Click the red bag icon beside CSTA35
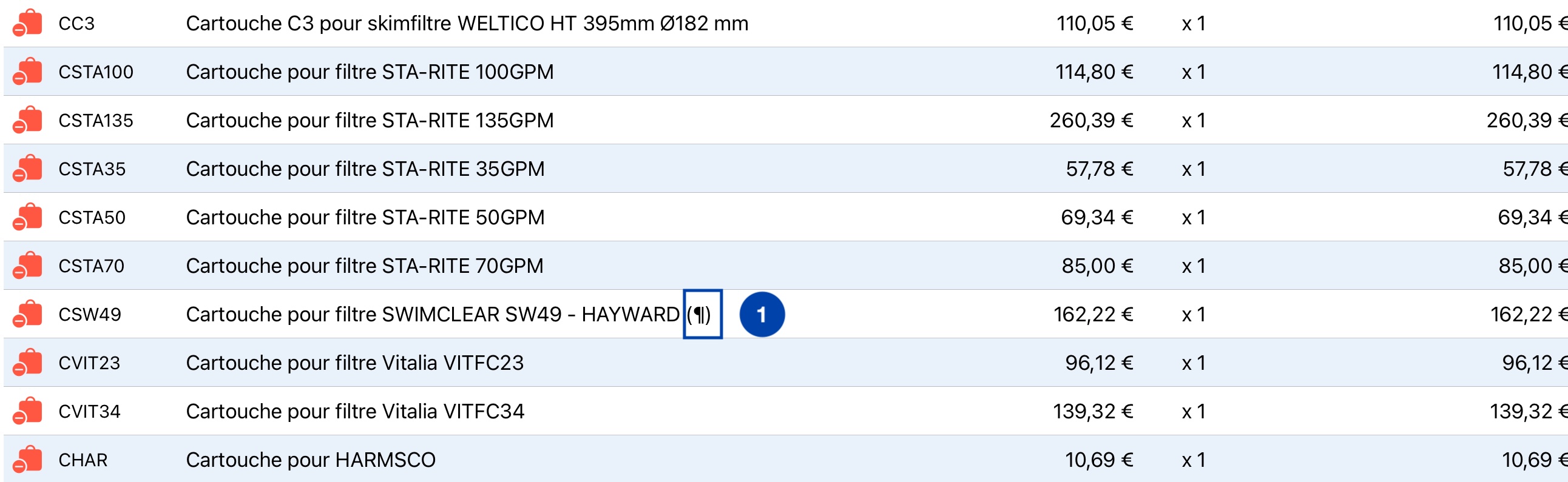 point(27,169)
